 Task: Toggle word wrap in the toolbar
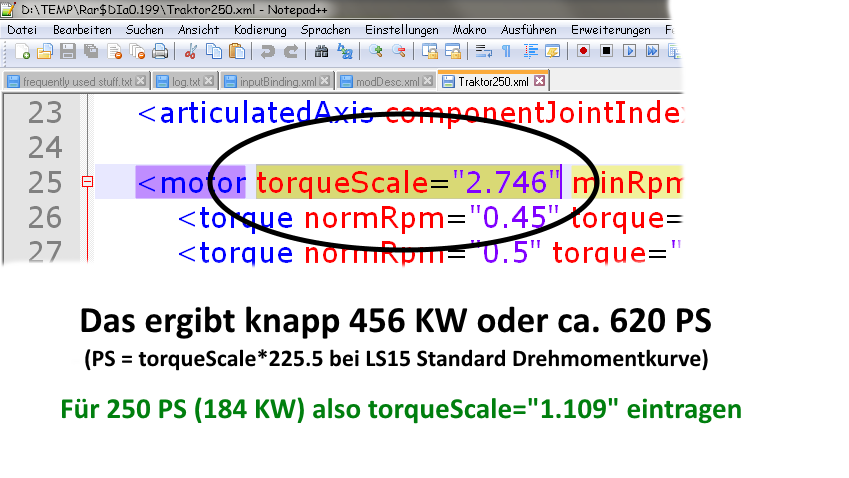tap(483, 51)
